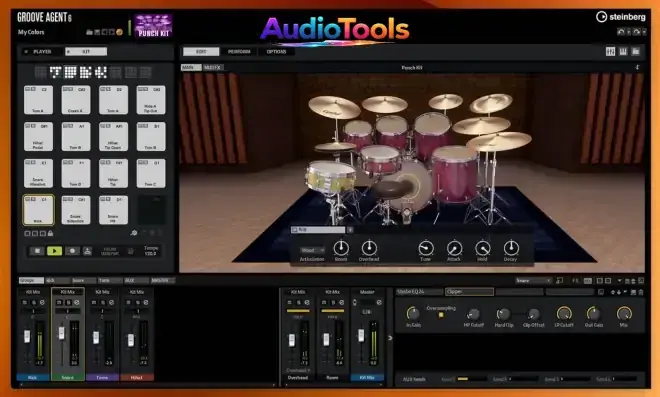This screenshot has height=397, width=660.
Task: Switch to the Kit tab
Action: click(86, 51)
